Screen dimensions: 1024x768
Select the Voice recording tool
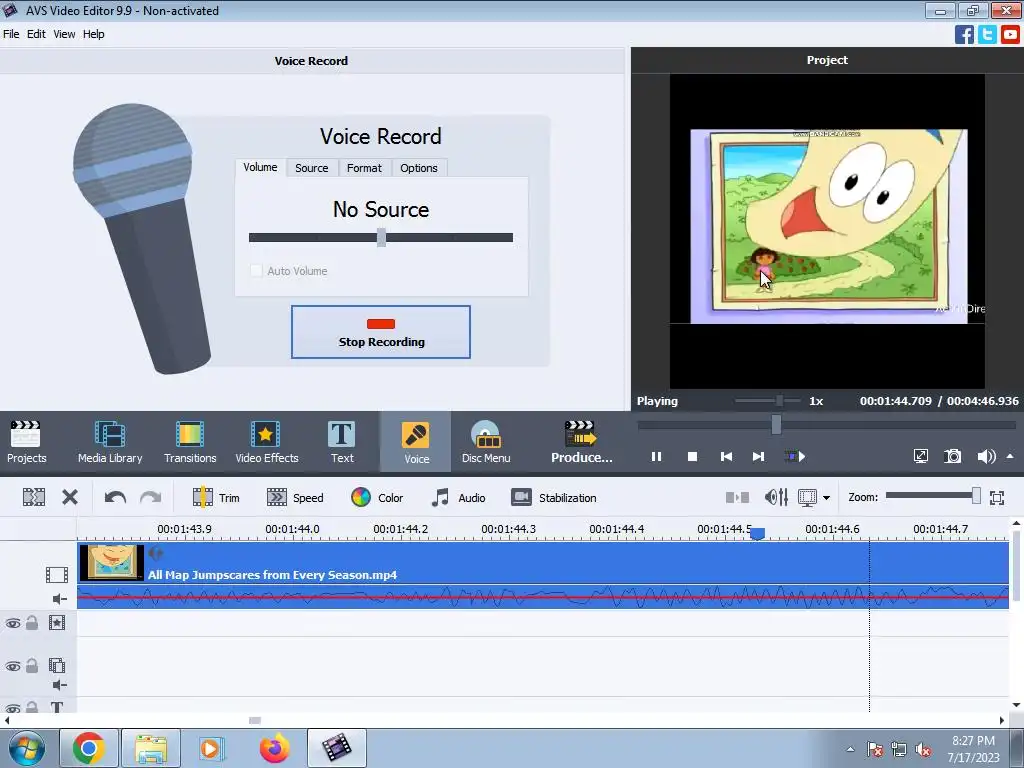pos(416,442)
